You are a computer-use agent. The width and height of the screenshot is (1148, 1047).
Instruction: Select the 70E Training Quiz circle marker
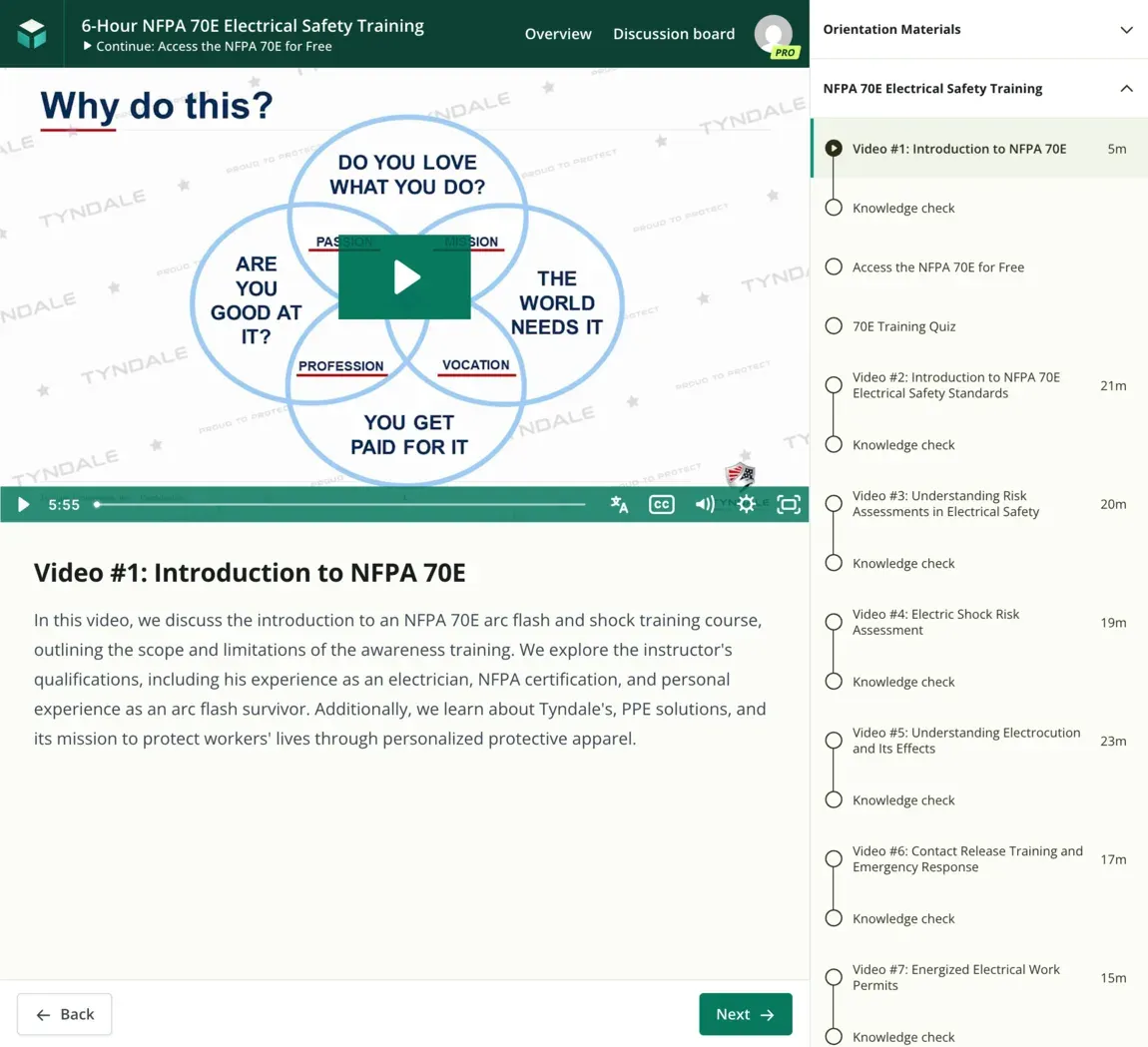[x=834, y=325]
